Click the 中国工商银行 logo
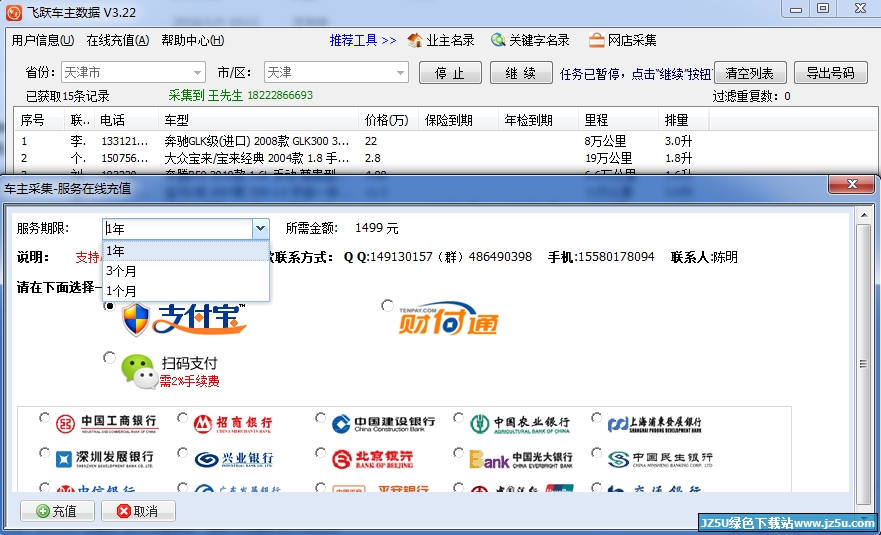 point(107,423)
